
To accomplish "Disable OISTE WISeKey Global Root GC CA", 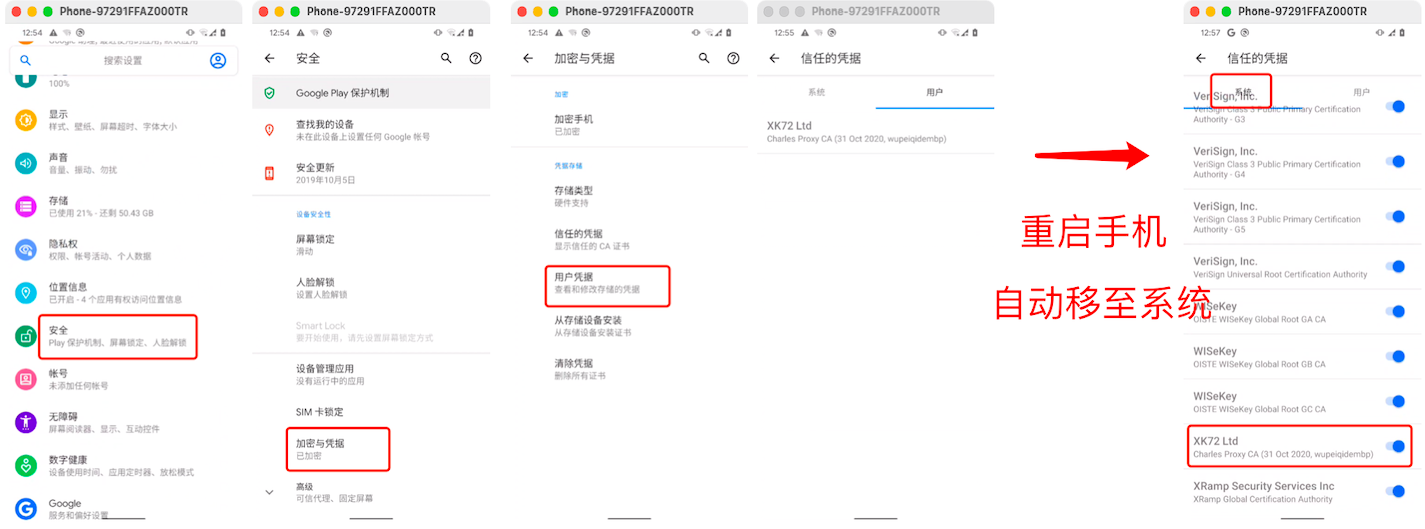I will [x=1397, y=401].
